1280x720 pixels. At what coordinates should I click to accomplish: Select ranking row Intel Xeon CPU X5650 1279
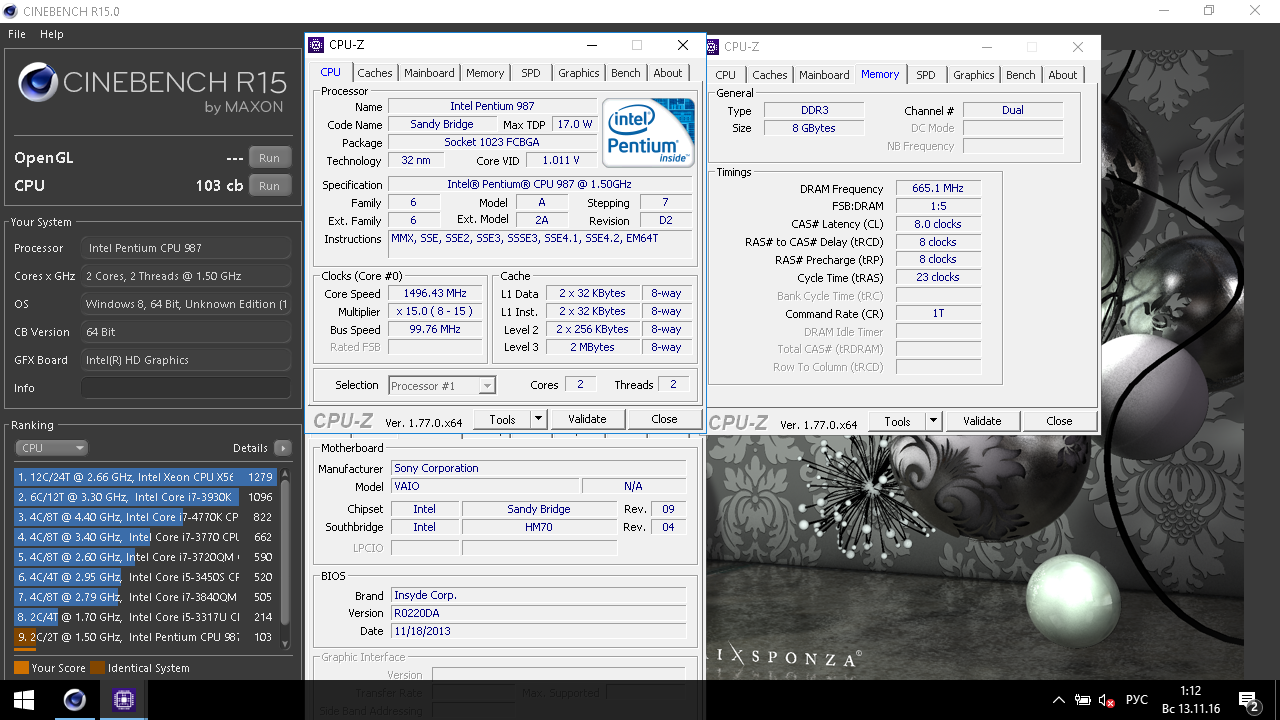[x=145, y=477]
